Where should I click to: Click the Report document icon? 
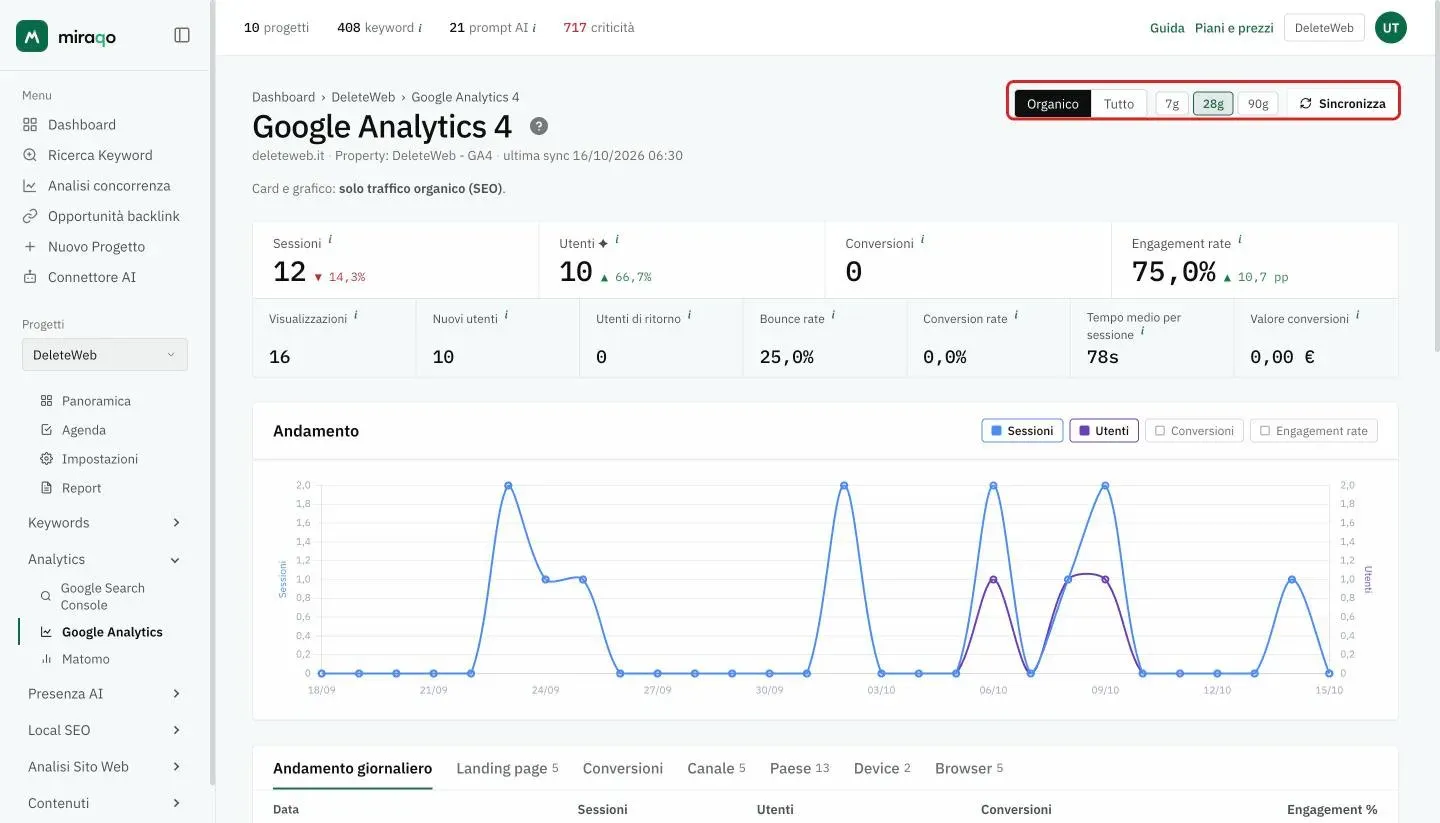pyautogui.click(x=46, y=488)
